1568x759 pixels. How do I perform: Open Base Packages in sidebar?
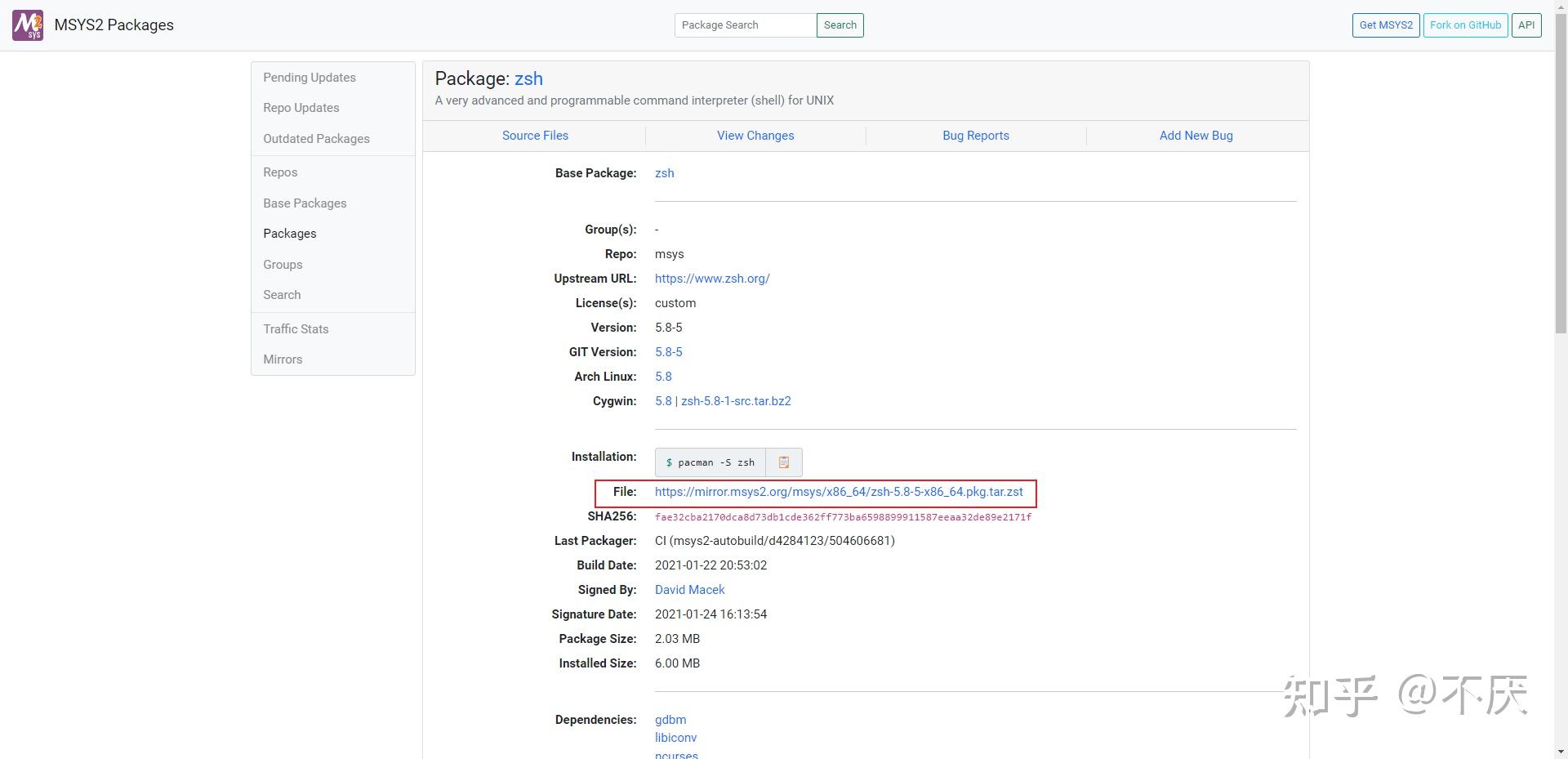305,203
